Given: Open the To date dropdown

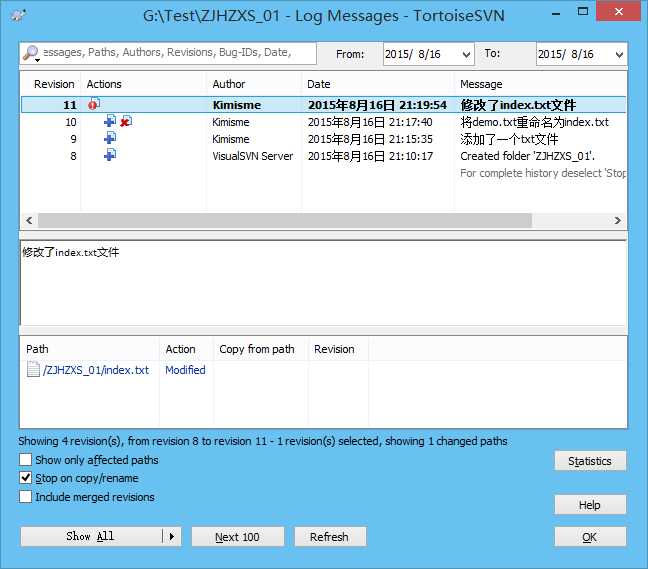Looking at the screenshot, I should [x=619, y=55].
